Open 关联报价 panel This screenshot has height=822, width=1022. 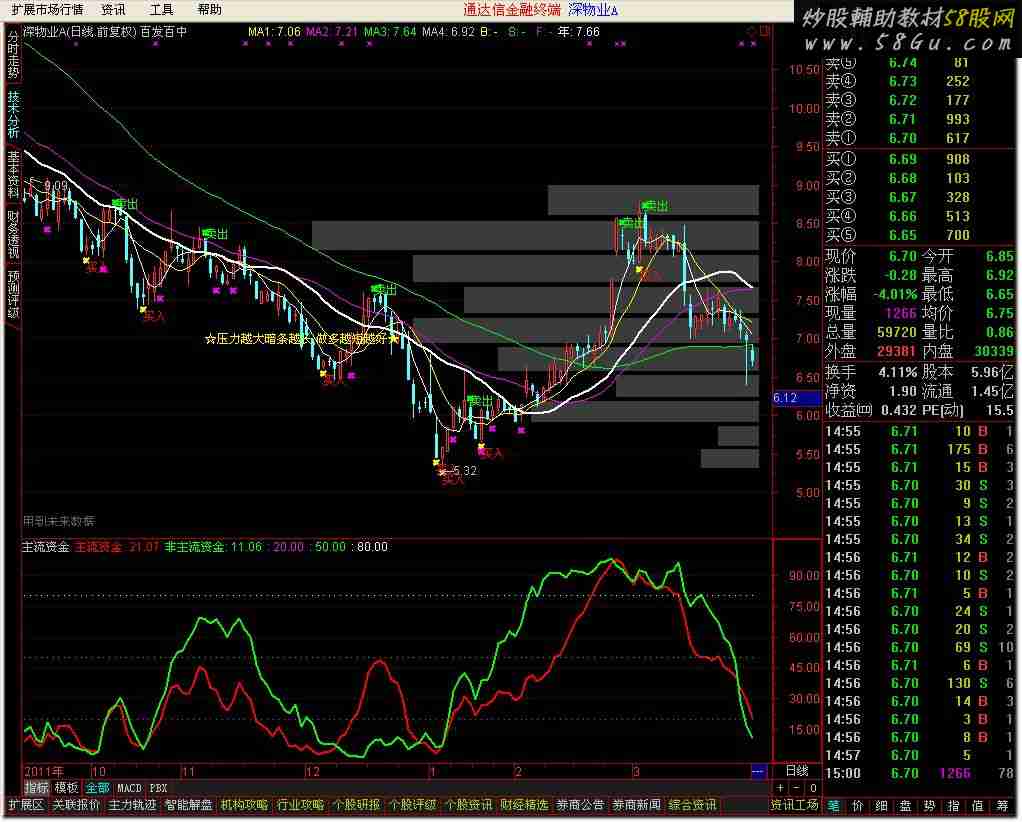(76, 805)
